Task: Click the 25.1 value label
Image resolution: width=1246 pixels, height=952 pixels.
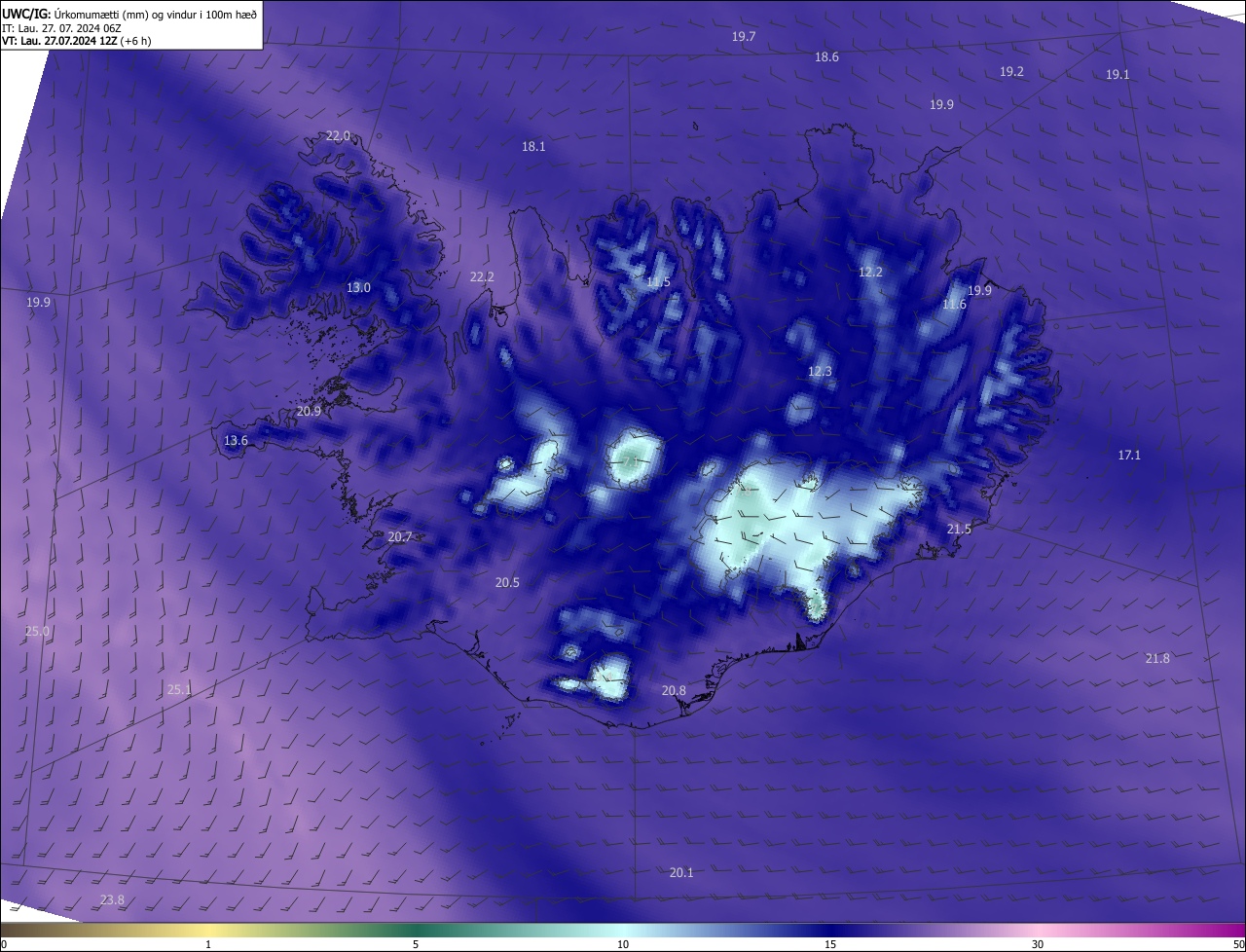Action: coord(179,690)
